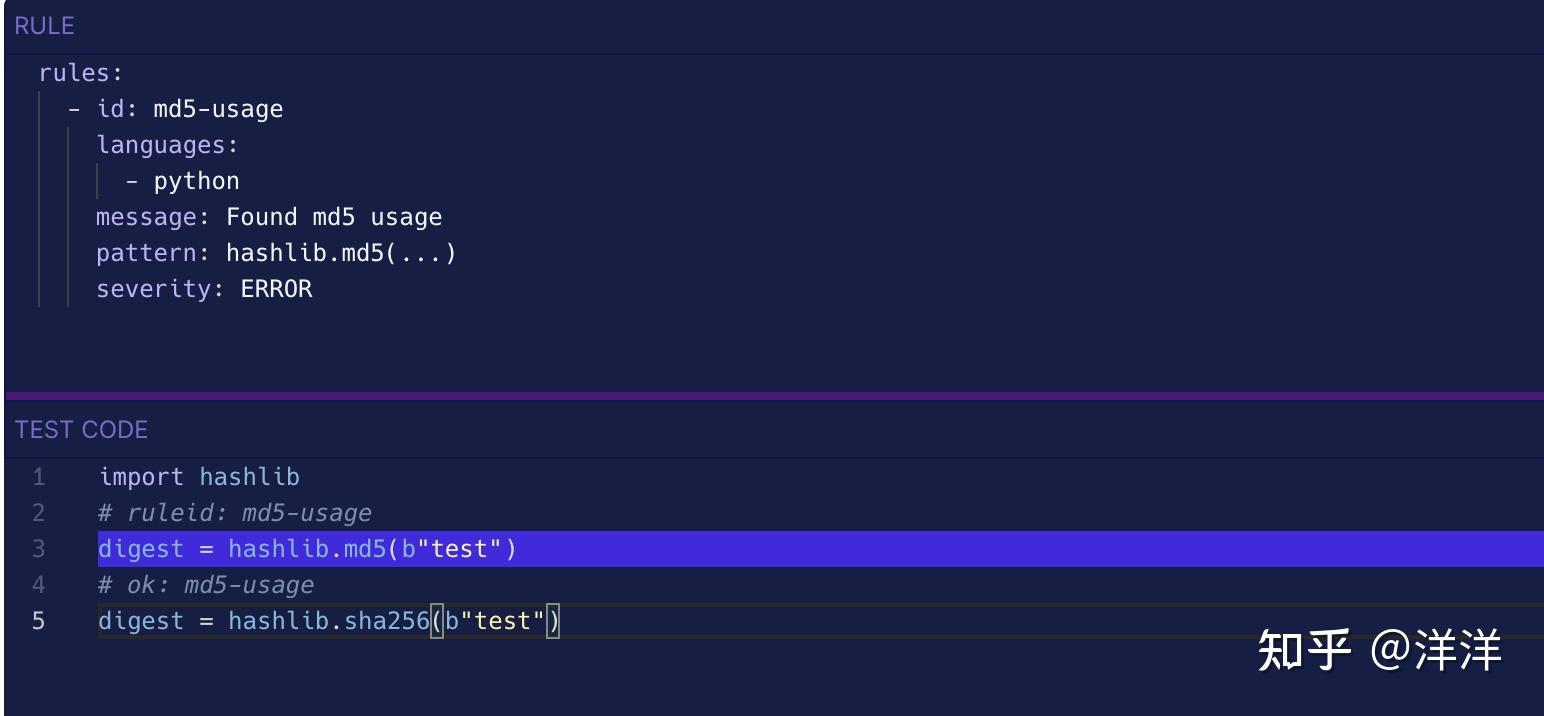Viewport: 1544px width, 716px height.
Task: Click the 'md5-usage' id value in rule
Action: 218,109
